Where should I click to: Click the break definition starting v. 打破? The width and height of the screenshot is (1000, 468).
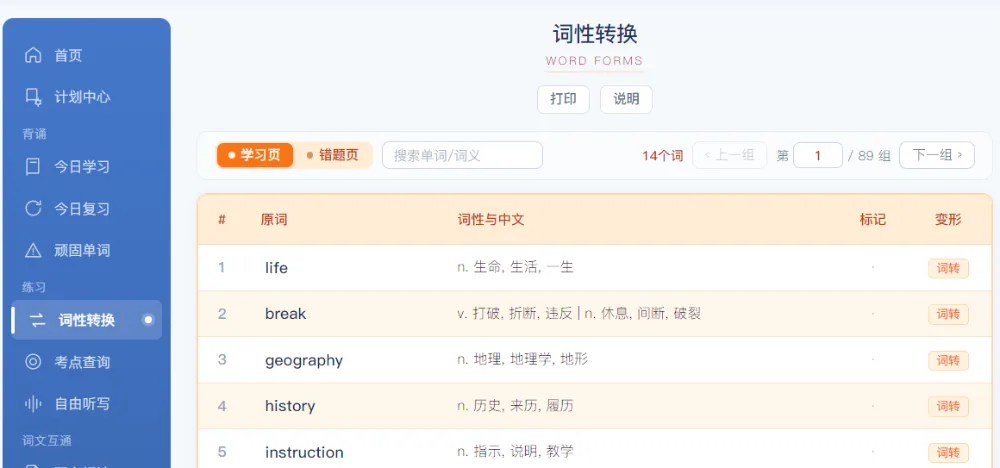pos(579,313)
